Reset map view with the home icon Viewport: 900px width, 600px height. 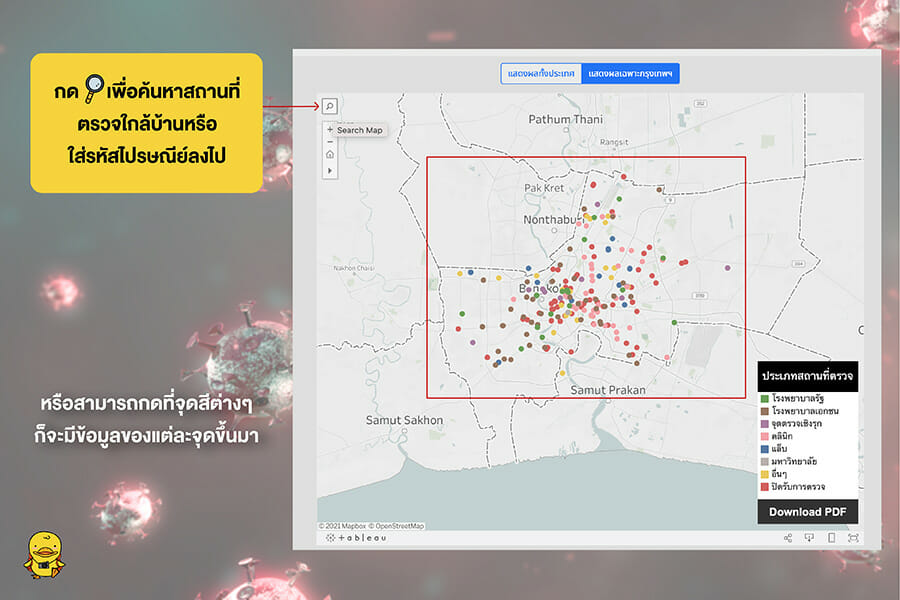(330, 155)
